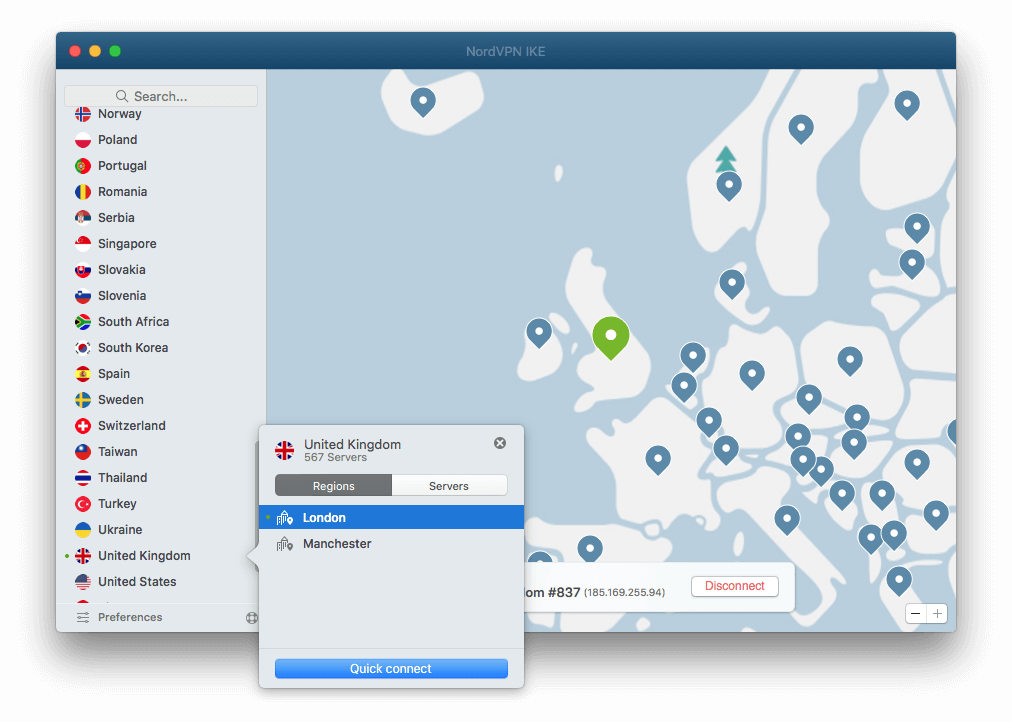Click the Poland flag icon in sidebar
This screenshot has height=722, width=1012.
(83, 140)
